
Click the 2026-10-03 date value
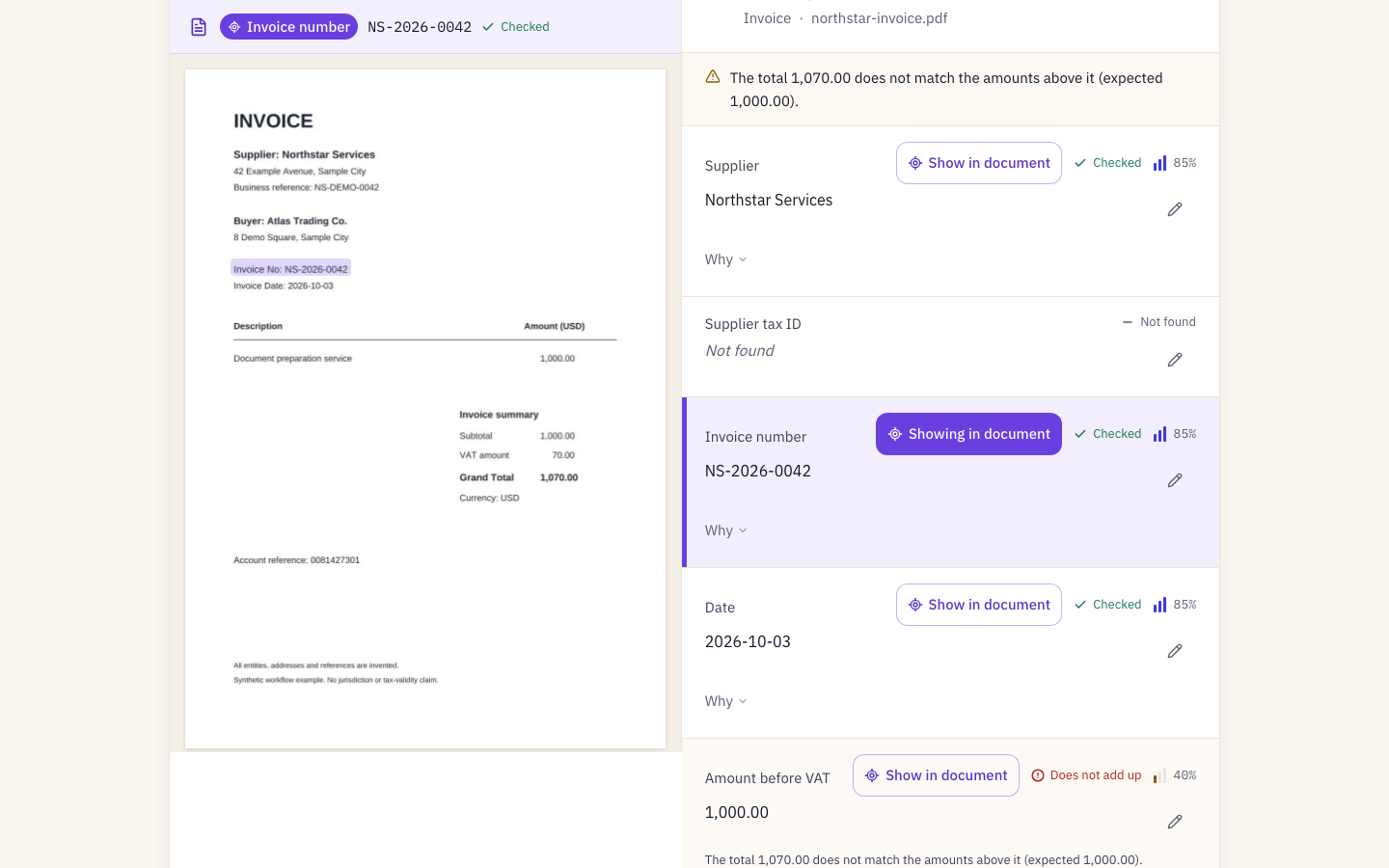748,641
